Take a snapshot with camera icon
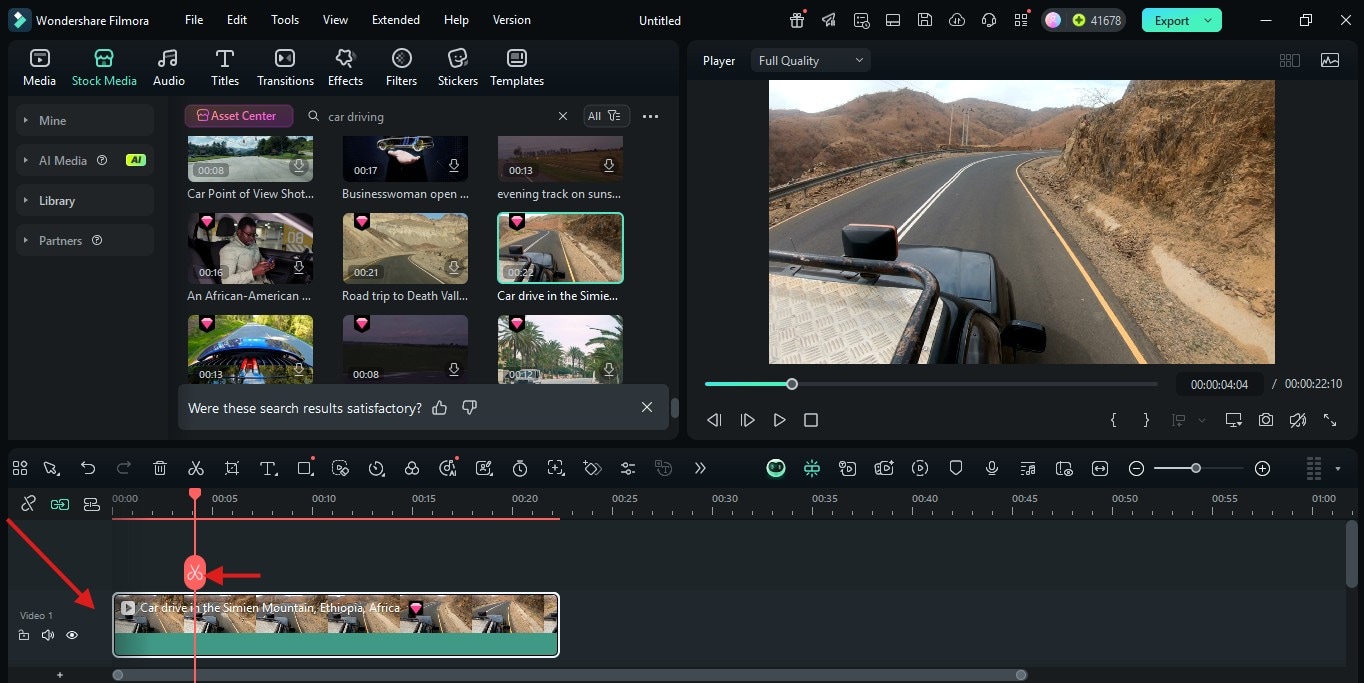The height and width of the screenshot is (683, 1364). pos(1266,420)
